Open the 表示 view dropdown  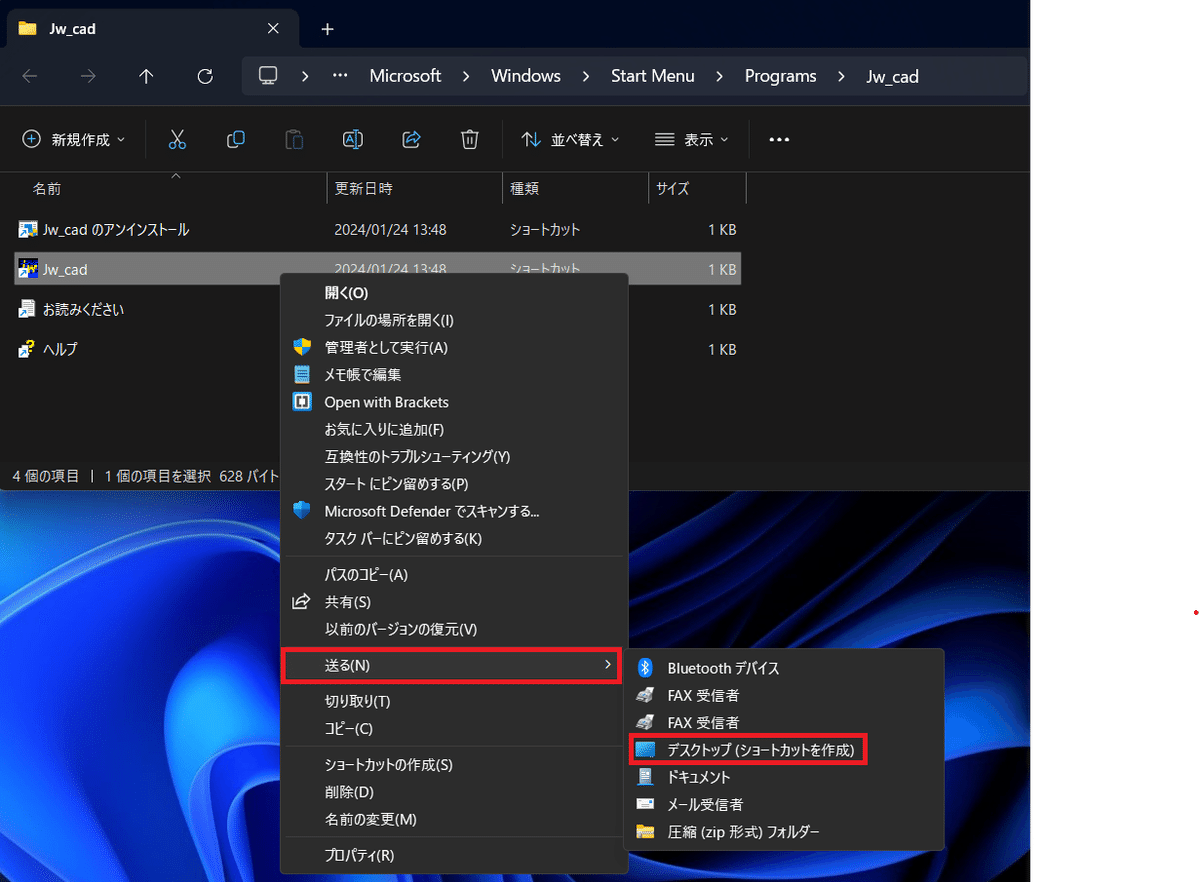692,140
